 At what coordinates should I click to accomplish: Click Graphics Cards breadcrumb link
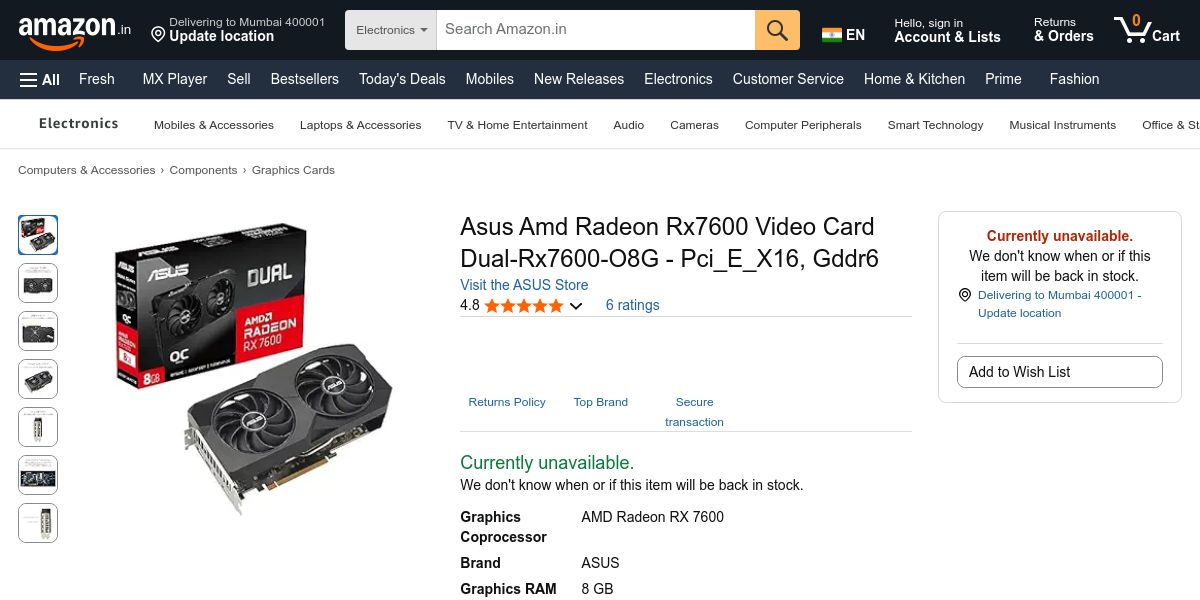[x=293, y=170]
